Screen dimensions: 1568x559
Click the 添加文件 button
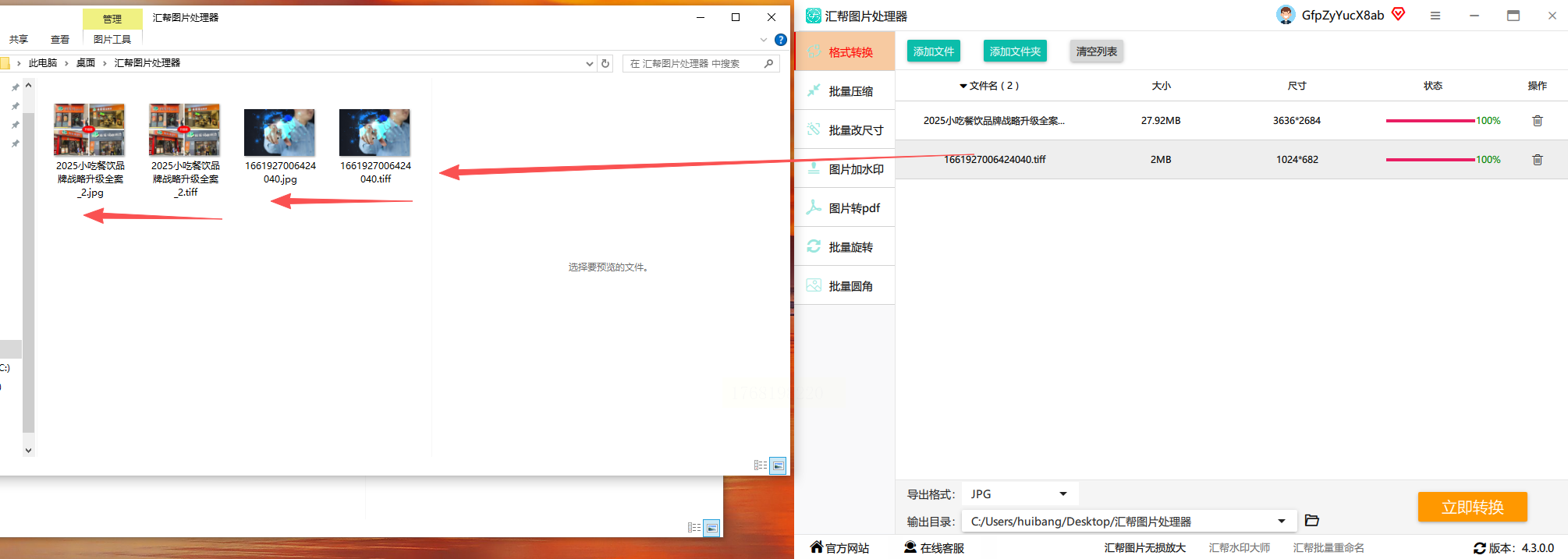click(x=933, y=51)
